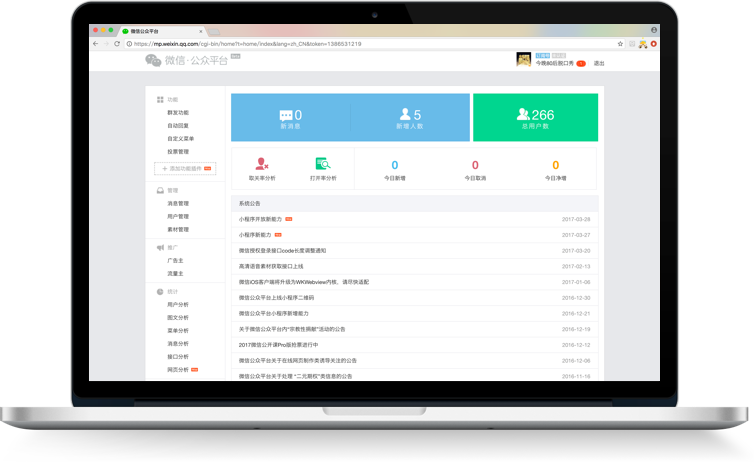Click the 今日净增 count
The width and height of the screenshot is (754, 462).
point(555,165)
